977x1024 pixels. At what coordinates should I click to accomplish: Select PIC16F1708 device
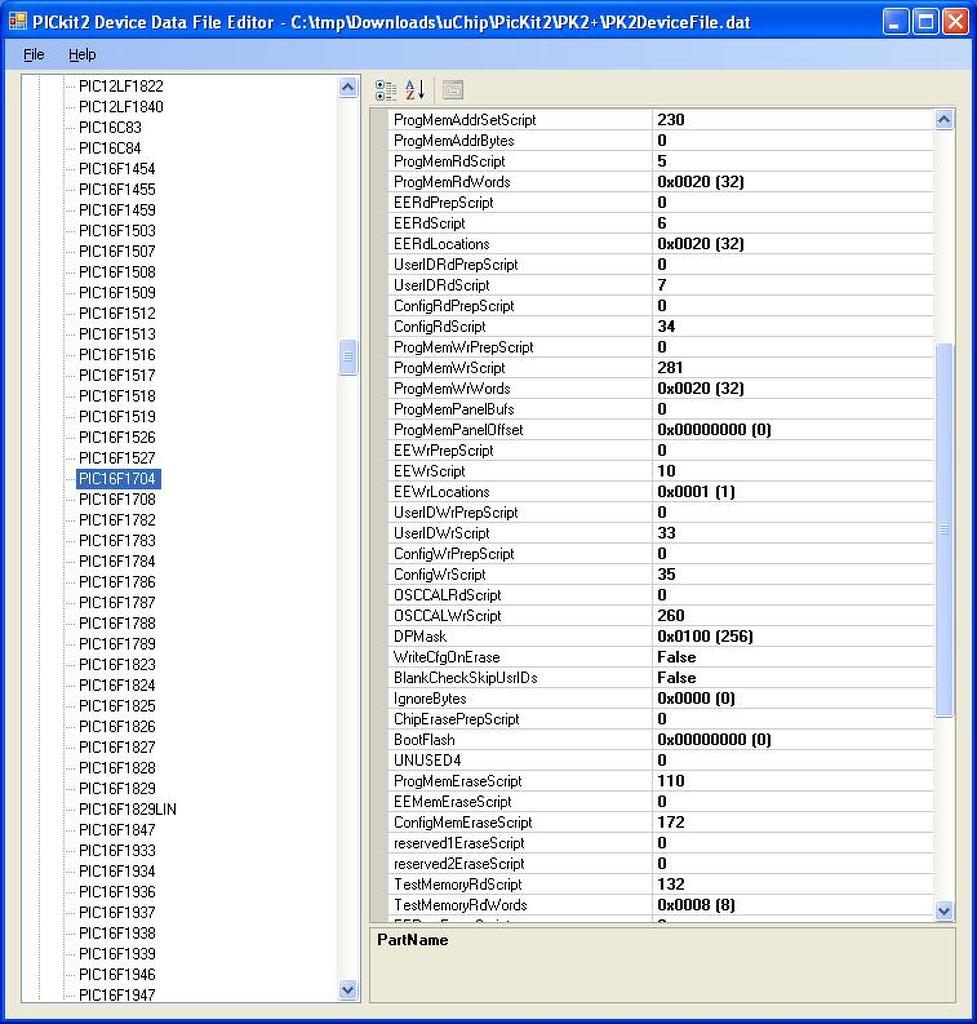point(117,500)
